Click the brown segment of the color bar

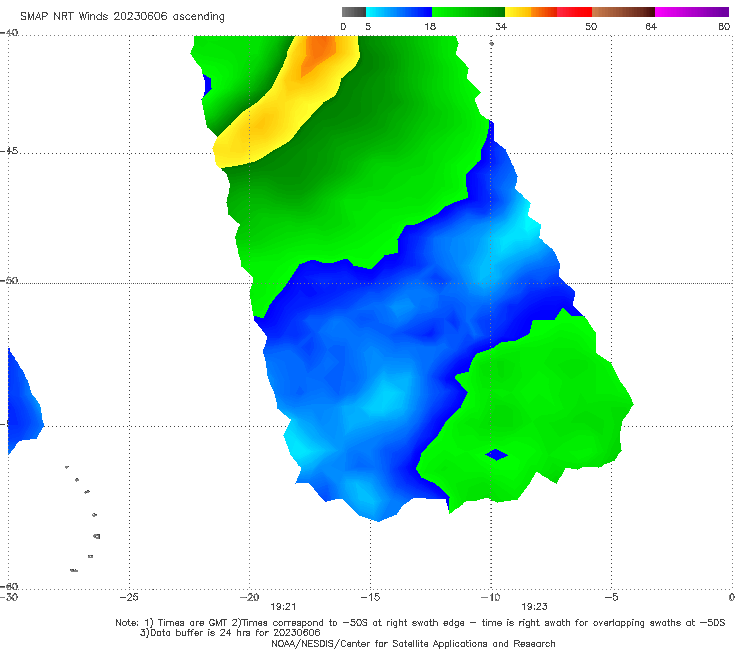point(623,12)
